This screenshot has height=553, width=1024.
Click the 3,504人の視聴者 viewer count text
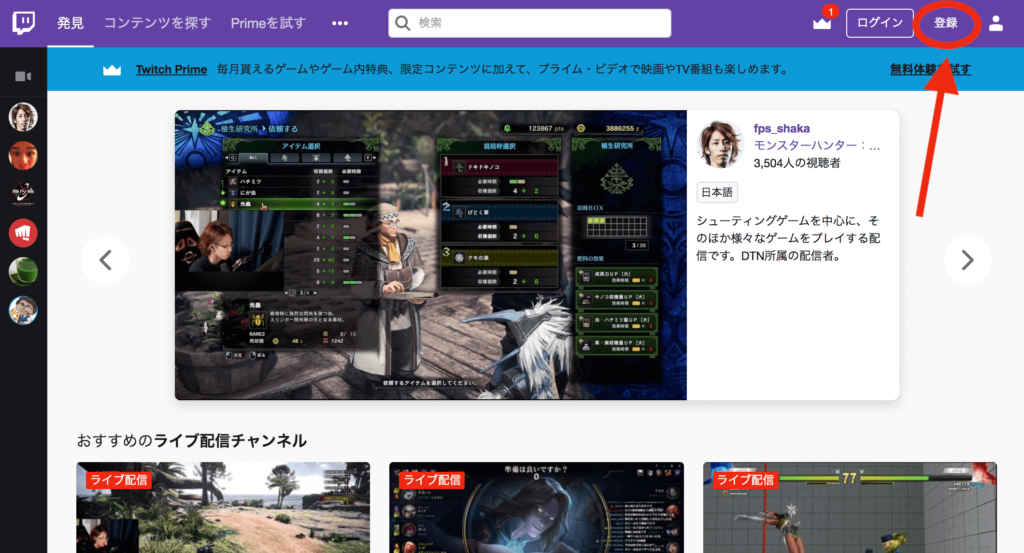point(797,163)
